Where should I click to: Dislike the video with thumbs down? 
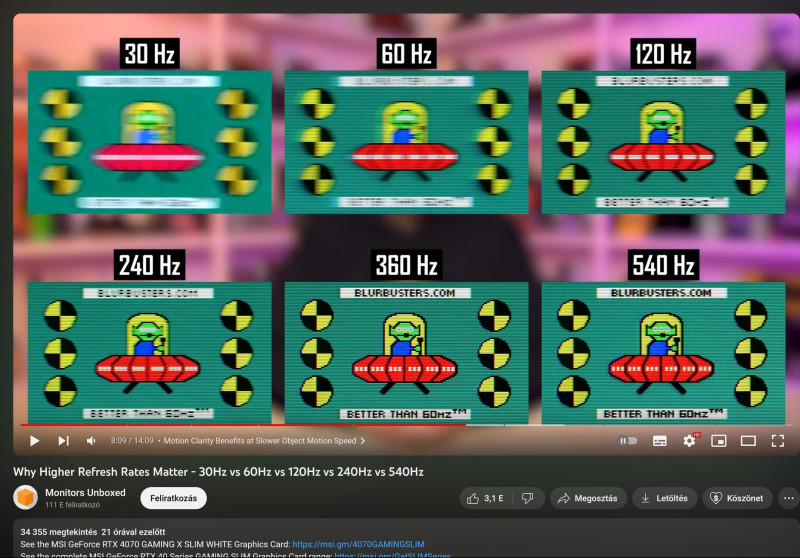pos(528,498)
